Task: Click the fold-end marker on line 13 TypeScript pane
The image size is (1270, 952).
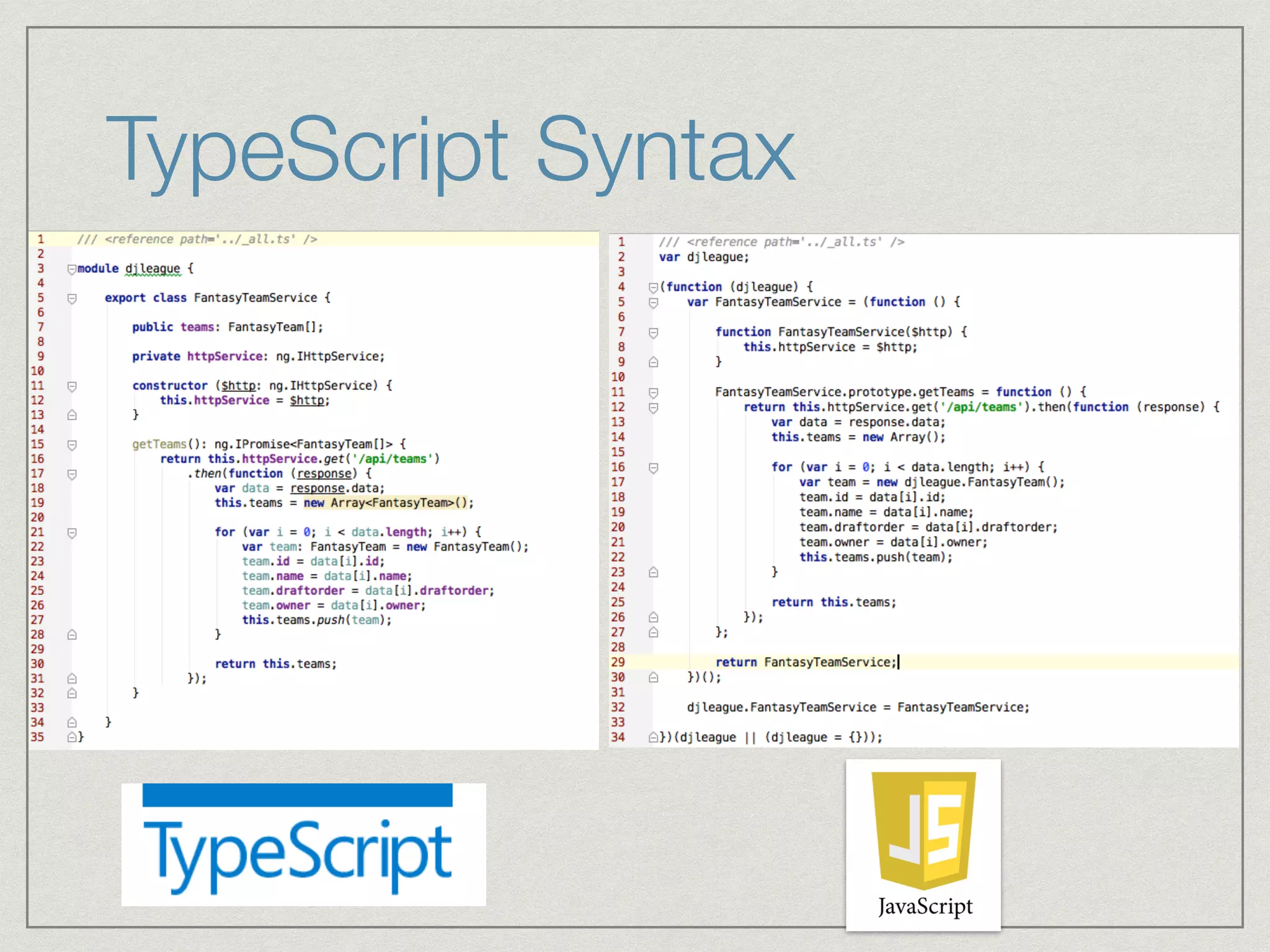Action: tap(73, 414)
